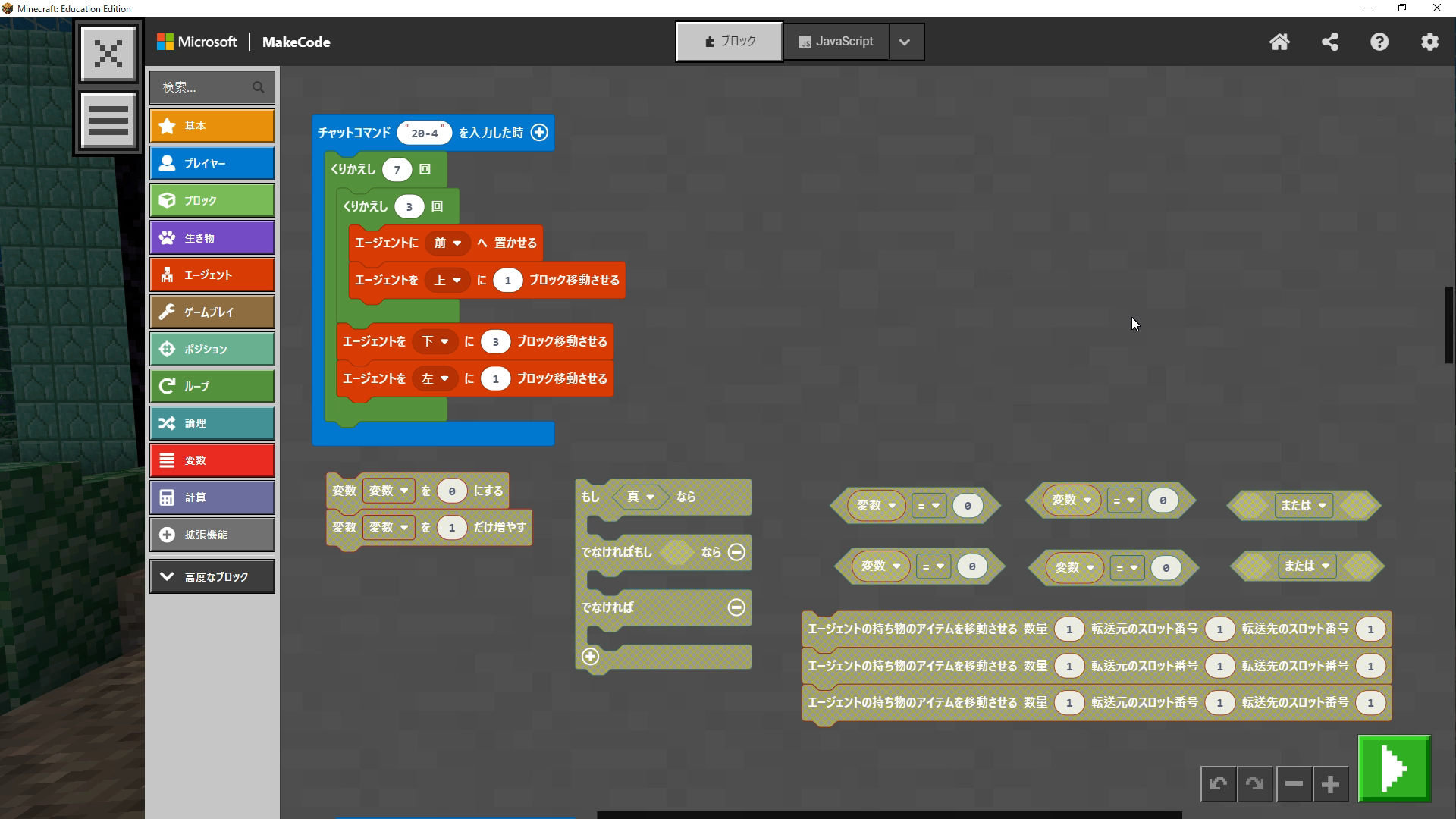This screenshot has width=1456, height=819.
Task: Open the 前 direction dropdown in place block
Action: coord(447,243)
